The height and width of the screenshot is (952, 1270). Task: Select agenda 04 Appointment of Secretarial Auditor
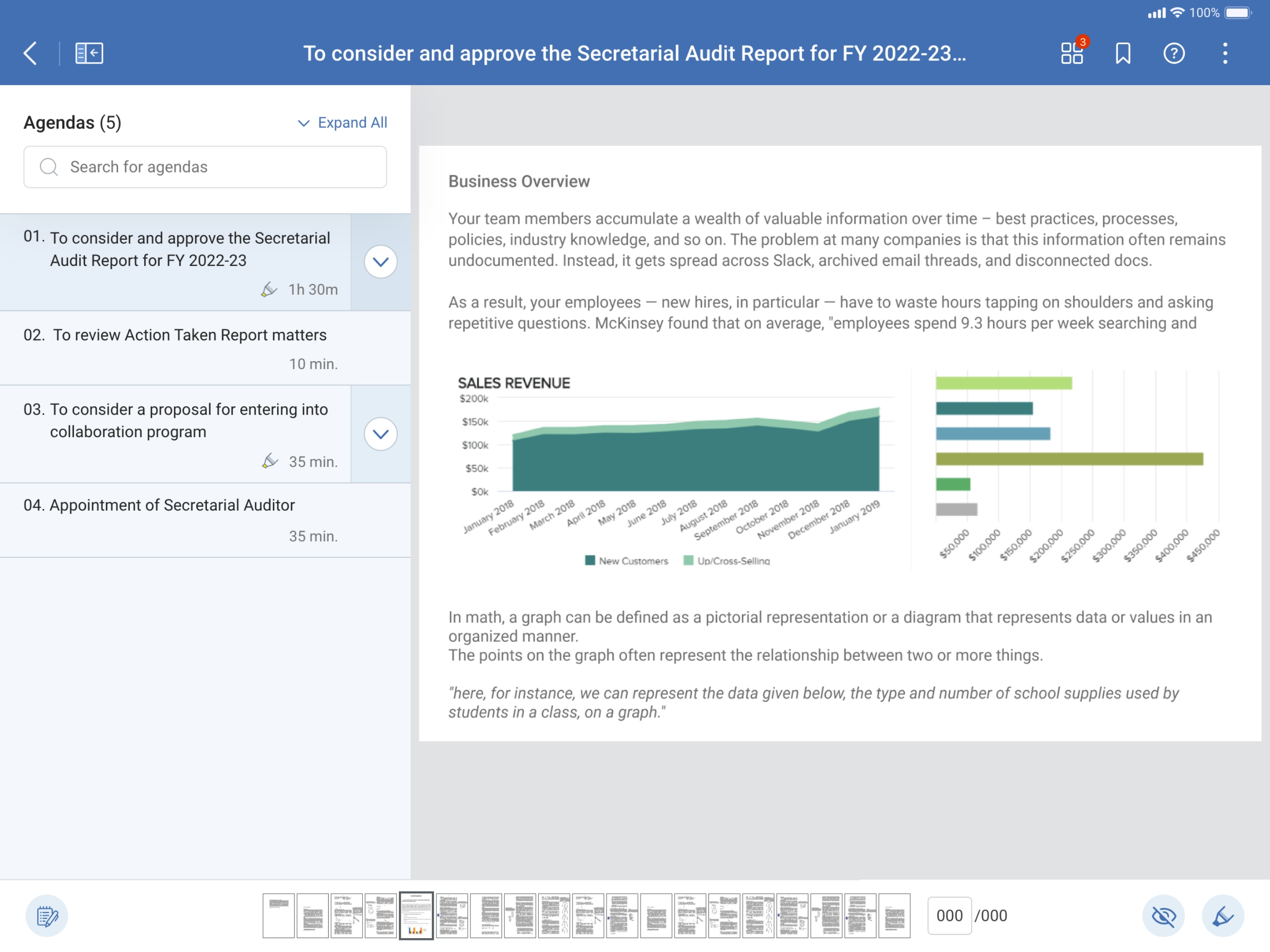[x=205, y=520]
